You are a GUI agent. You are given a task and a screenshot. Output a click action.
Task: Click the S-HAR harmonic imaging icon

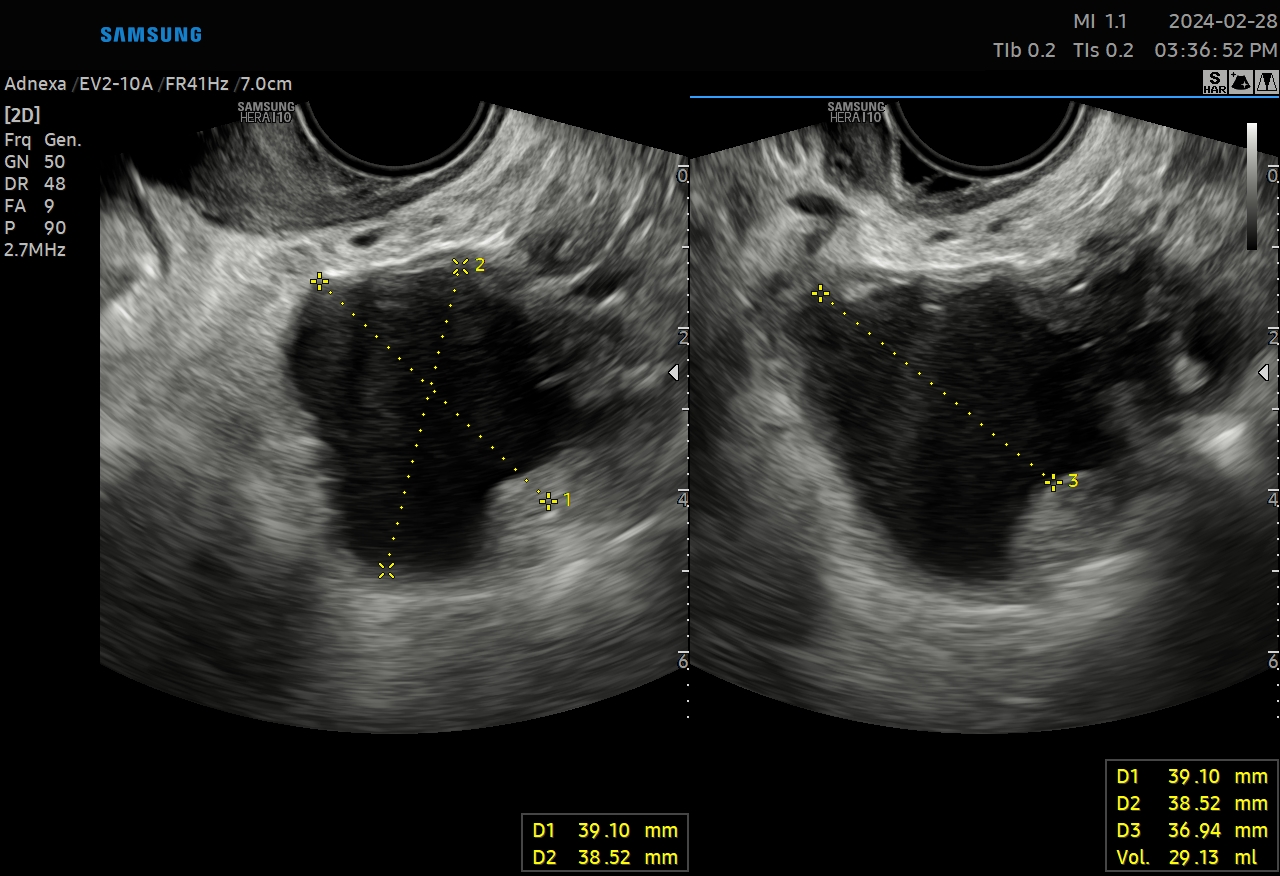[x=1214, y=83]
